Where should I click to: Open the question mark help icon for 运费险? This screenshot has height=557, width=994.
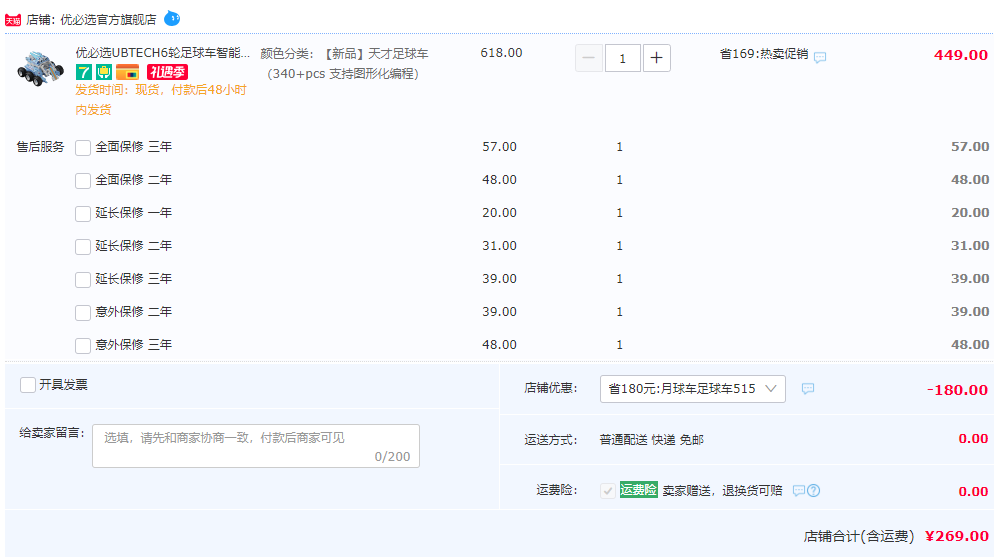click(x=813, y=490)
